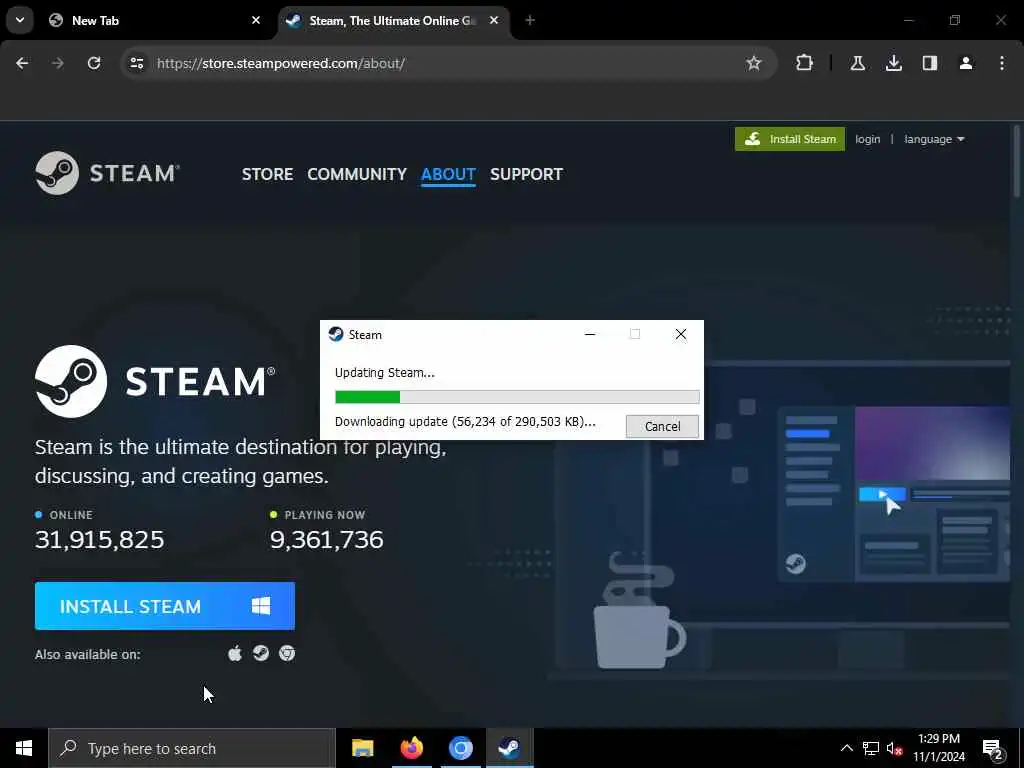Screen dimensions: 1024x768
Task: Go back with the browser back arrow
Action: (22, 63)
